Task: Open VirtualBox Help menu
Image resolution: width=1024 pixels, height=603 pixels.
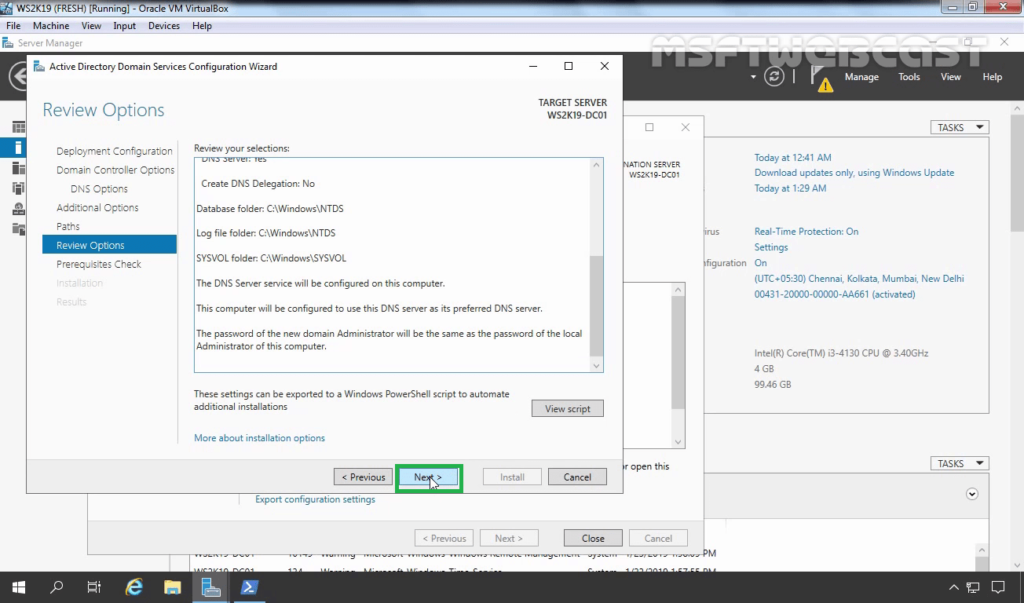Action: tap(202, 26)
